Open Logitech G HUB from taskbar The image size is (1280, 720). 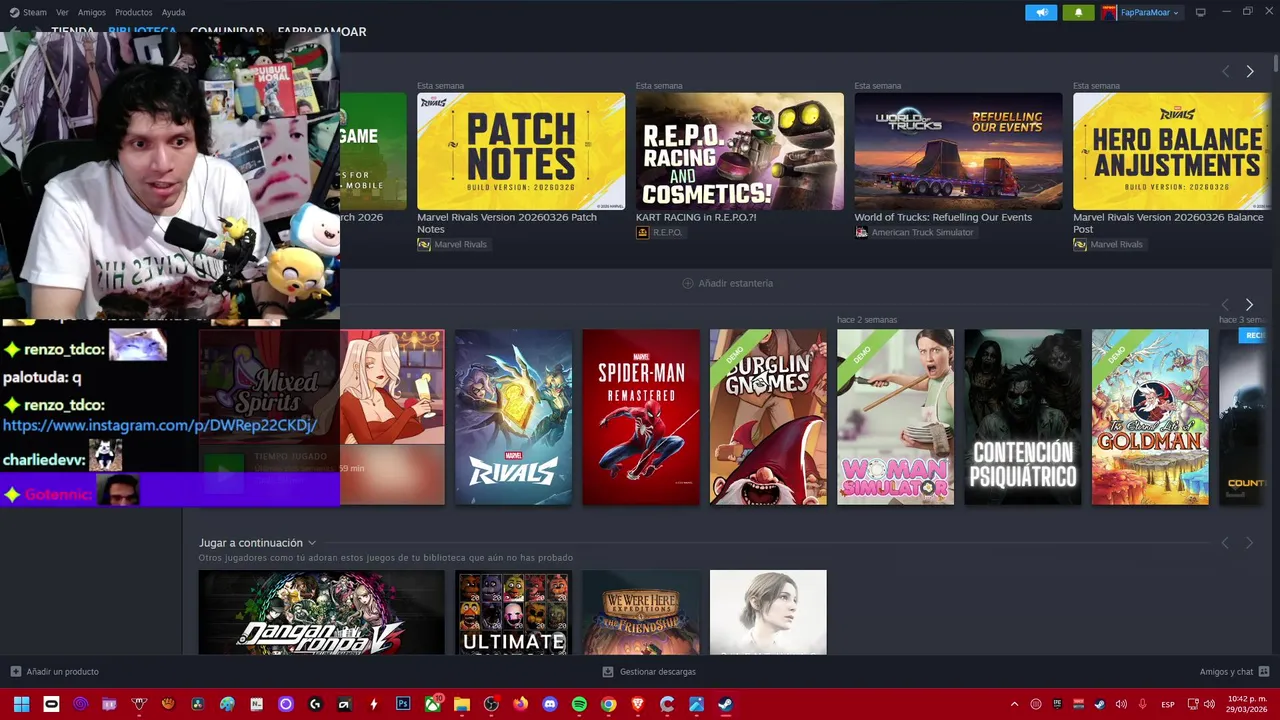click(315, 704)
